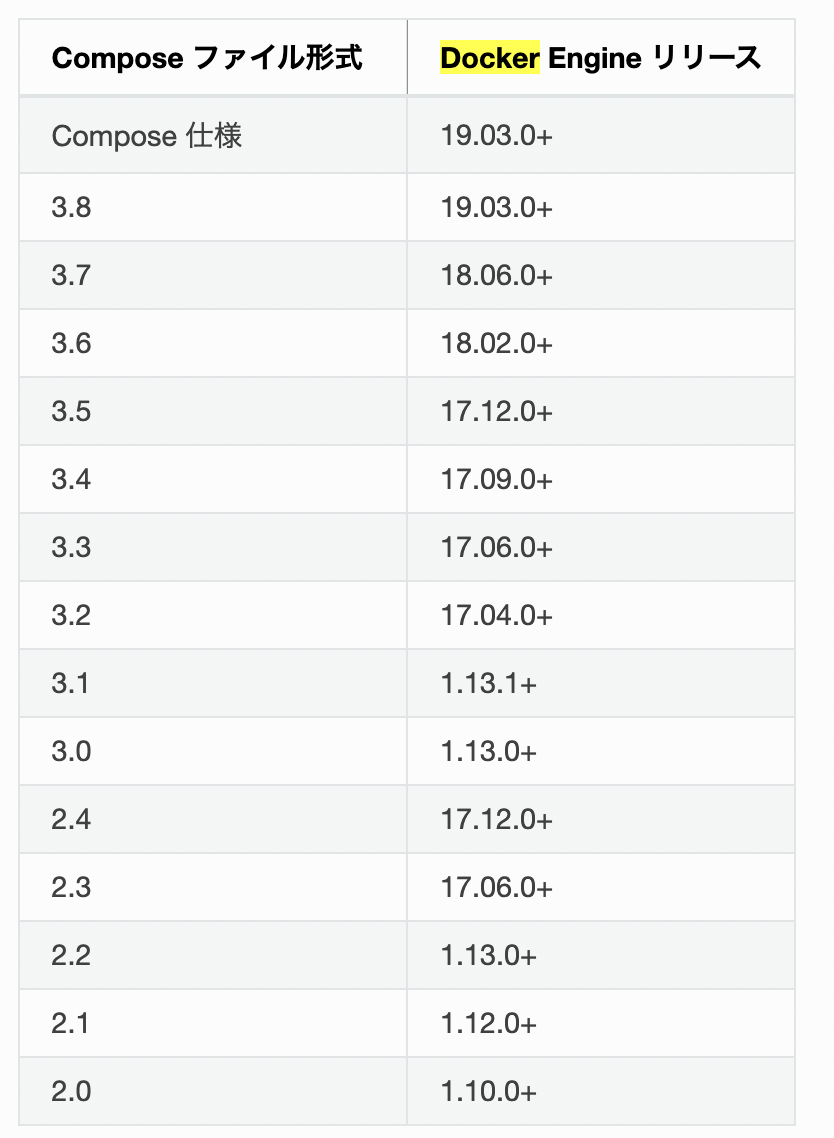Click the 18.06.0+ engine release cell
The height and width of the screenshot is (1138, 834).
tap(496, 276)
